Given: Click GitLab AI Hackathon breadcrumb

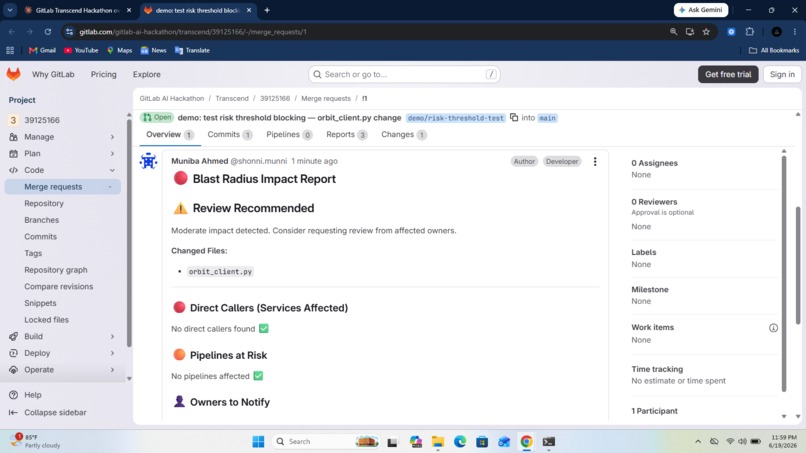Looking at the screenshot, I should (x=172, y=98).
